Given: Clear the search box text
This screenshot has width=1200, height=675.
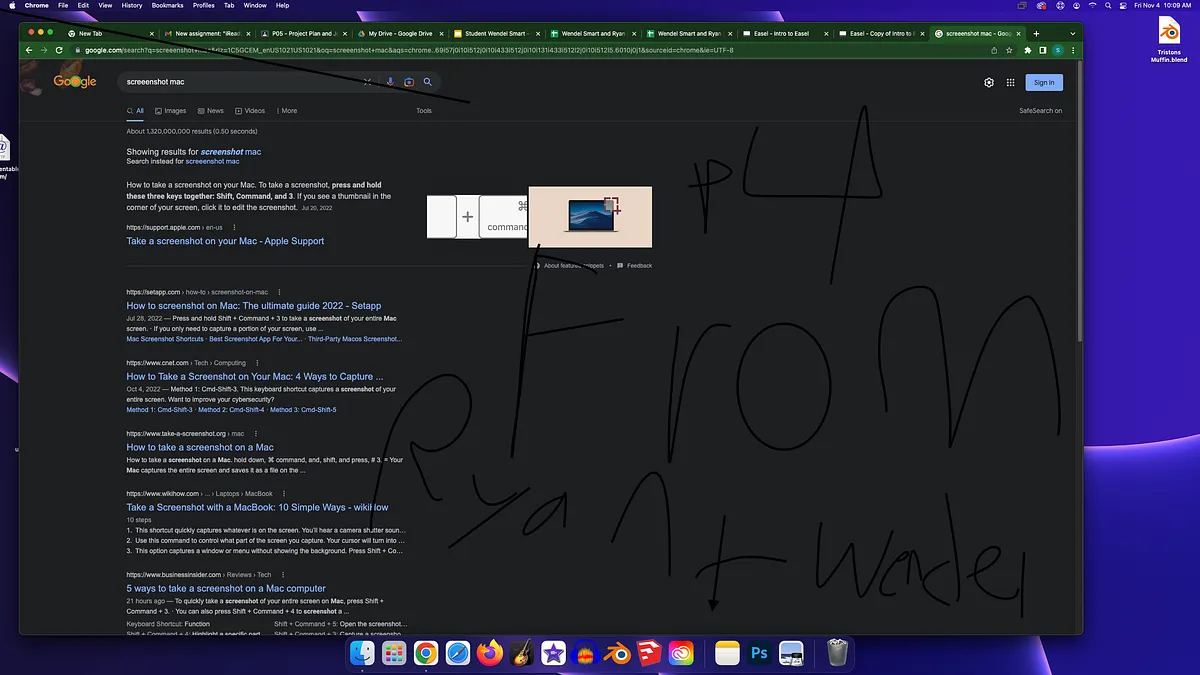Looking at the screenshot, I should coord(367,82).
